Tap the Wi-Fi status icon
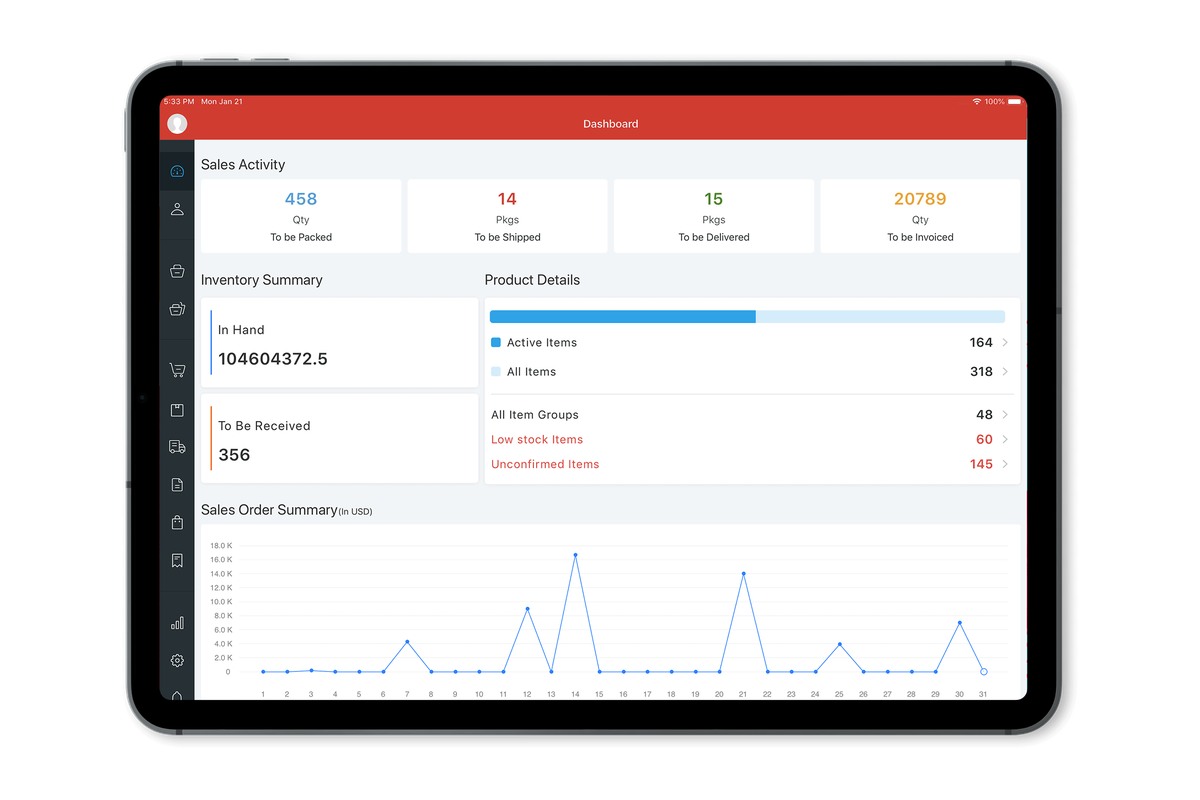This screenshot has height=800, width=1200. (x=976, y=102)
